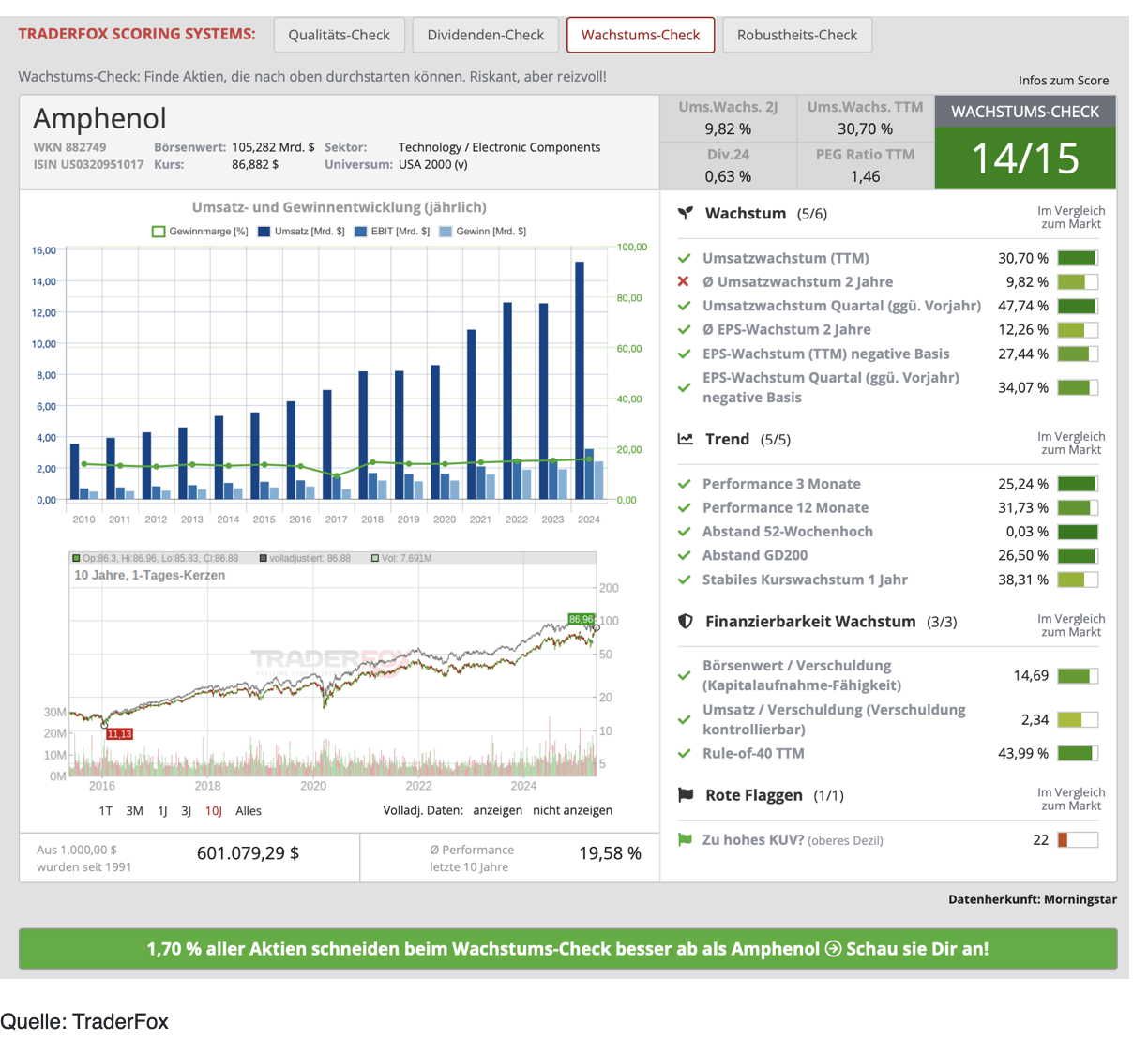Click the Ums.Wachs. 2J value 9,82 %
Screen dimensions: 1148x1039
pyautogui.click(x=728, y=128)
